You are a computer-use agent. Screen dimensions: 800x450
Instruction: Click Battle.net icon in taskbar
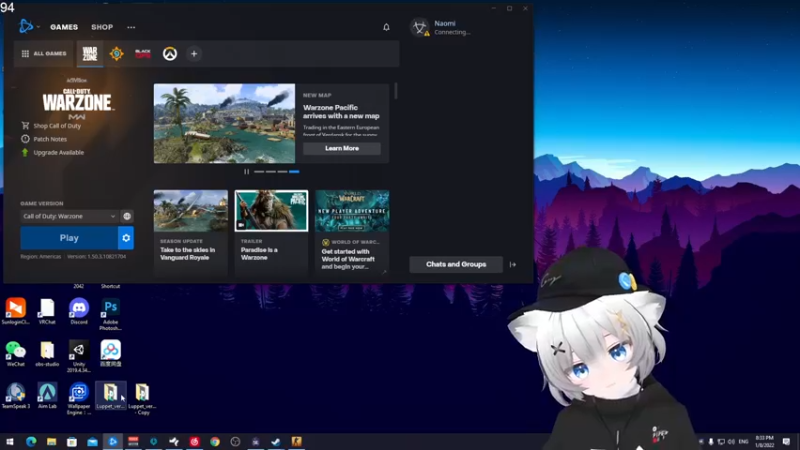tap(113, 442)
